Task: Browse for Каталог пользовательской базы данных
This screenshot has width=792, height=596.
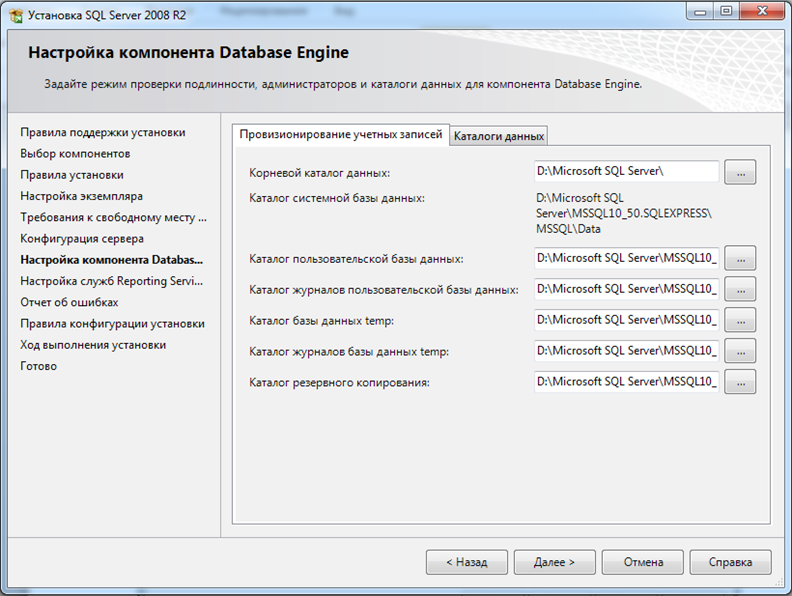Action: click(x=740, y=259)
